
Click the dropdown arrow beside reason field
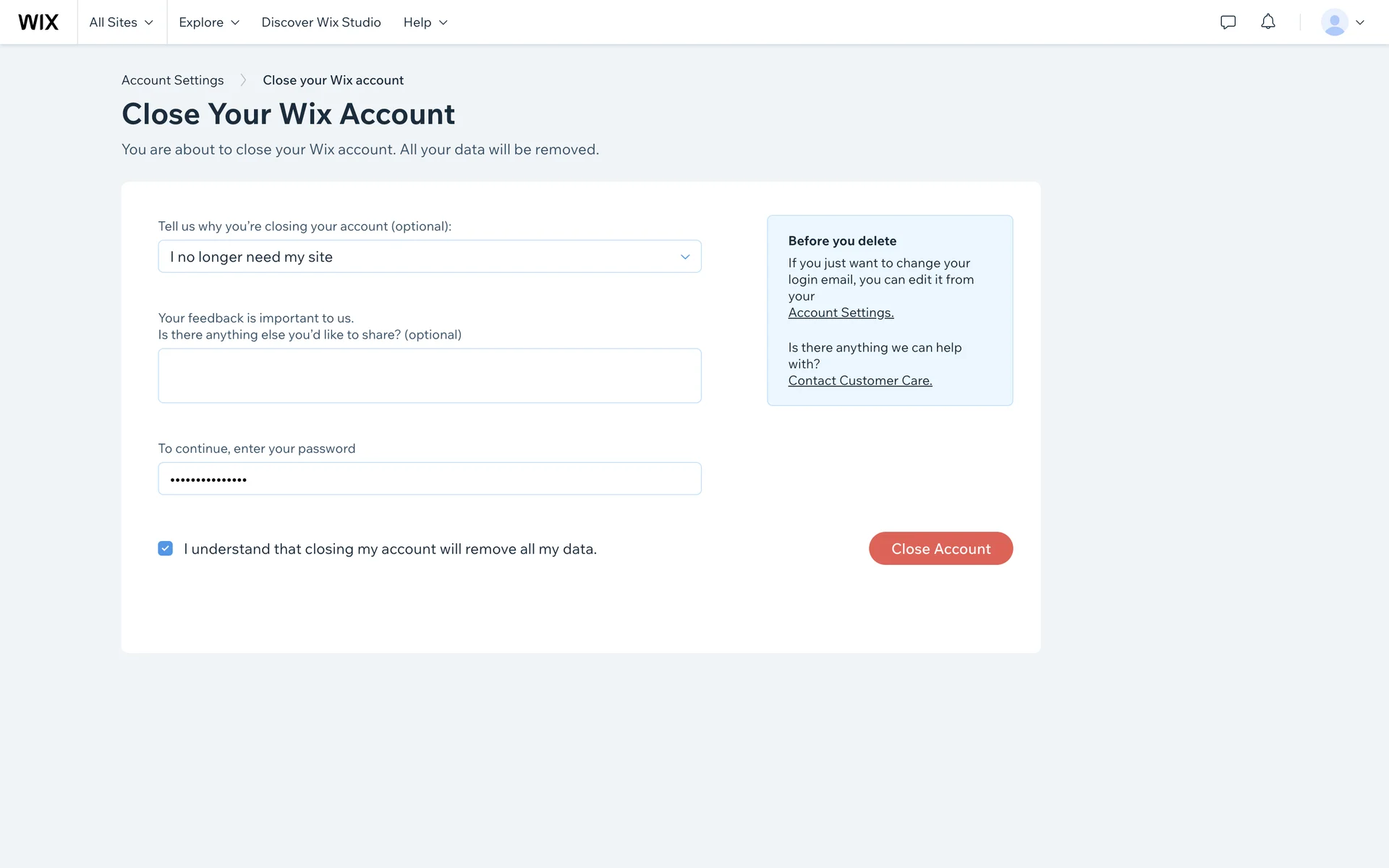pyautogui.click(x=684, y=257)
